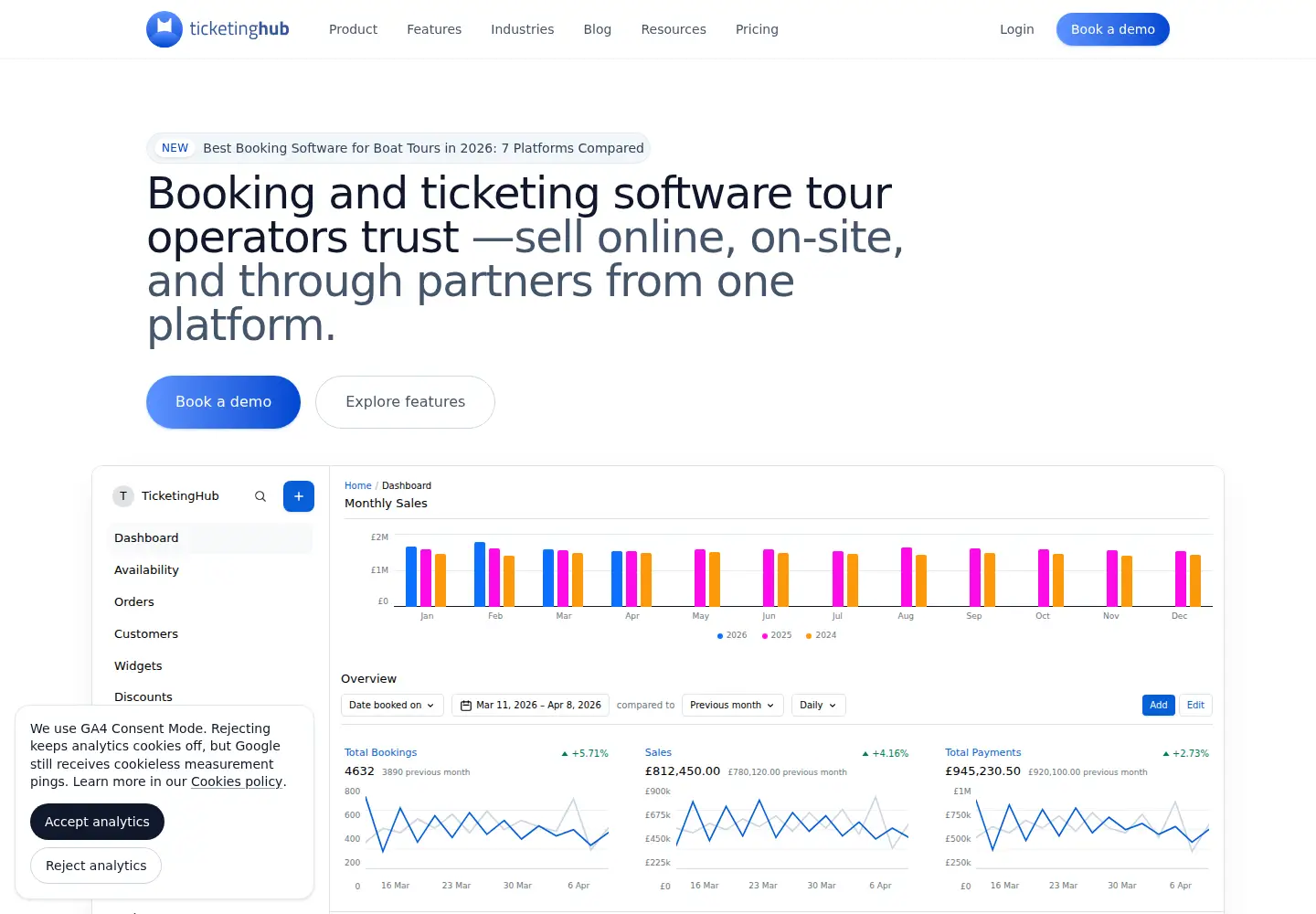Open the Total Bookings metric
1316x914 pixels.
pyautogui.click(x=380, y=753)
